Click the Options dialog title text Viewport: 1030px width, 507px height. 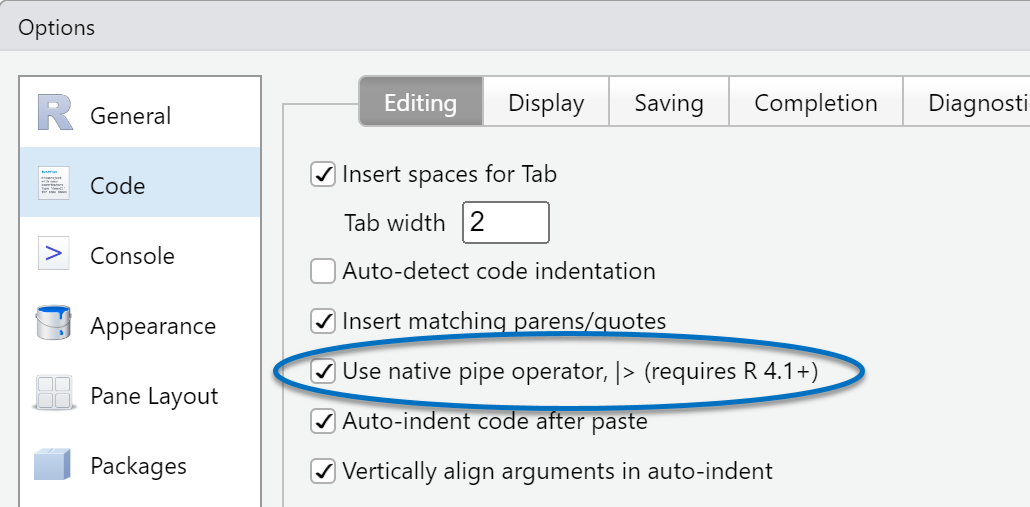pyautogui.click(x=56, y=28)
